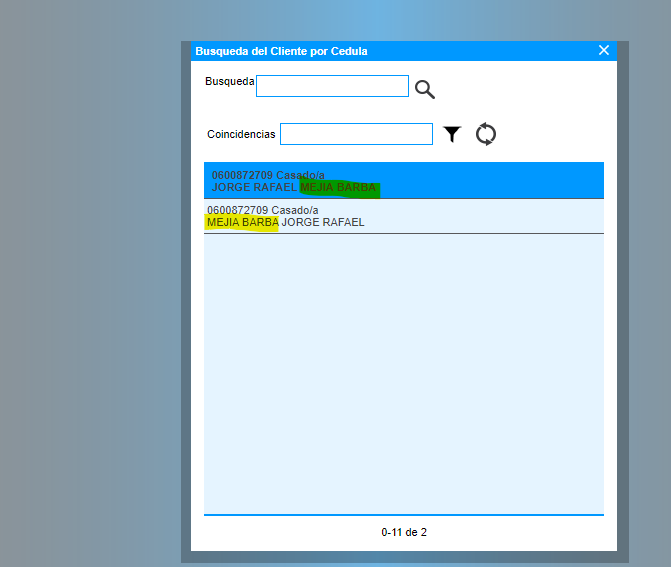Image resolution: width=671 pixels, height=567 pixels.
Task: Click Casado/a in the highlighted first row
Action: [300, 175]
